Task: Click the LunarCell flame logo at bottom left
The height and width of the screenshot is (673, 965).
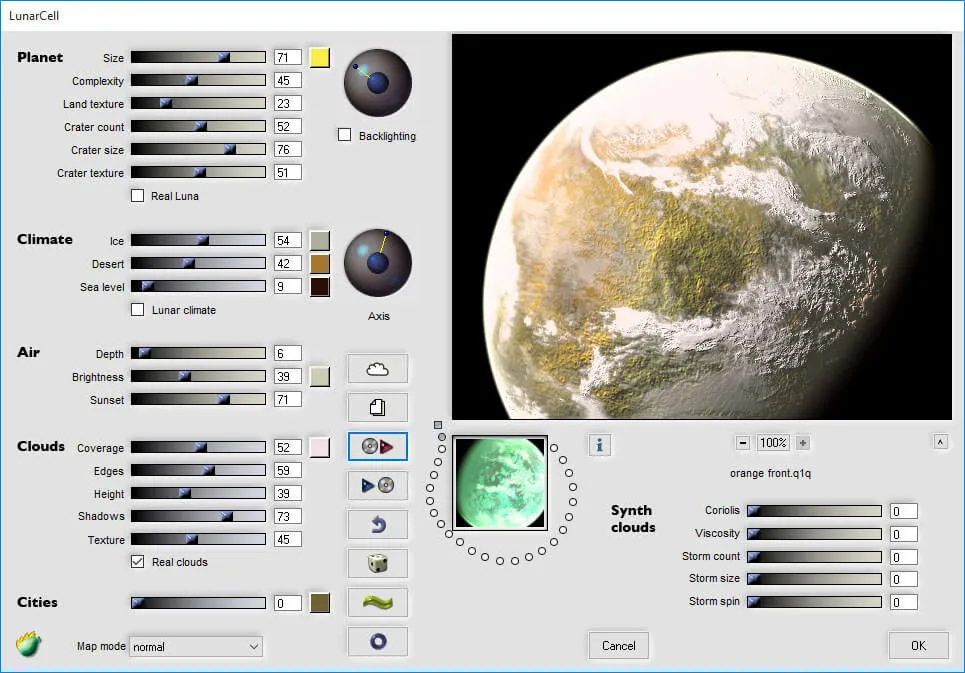Action: click(28, 644)
